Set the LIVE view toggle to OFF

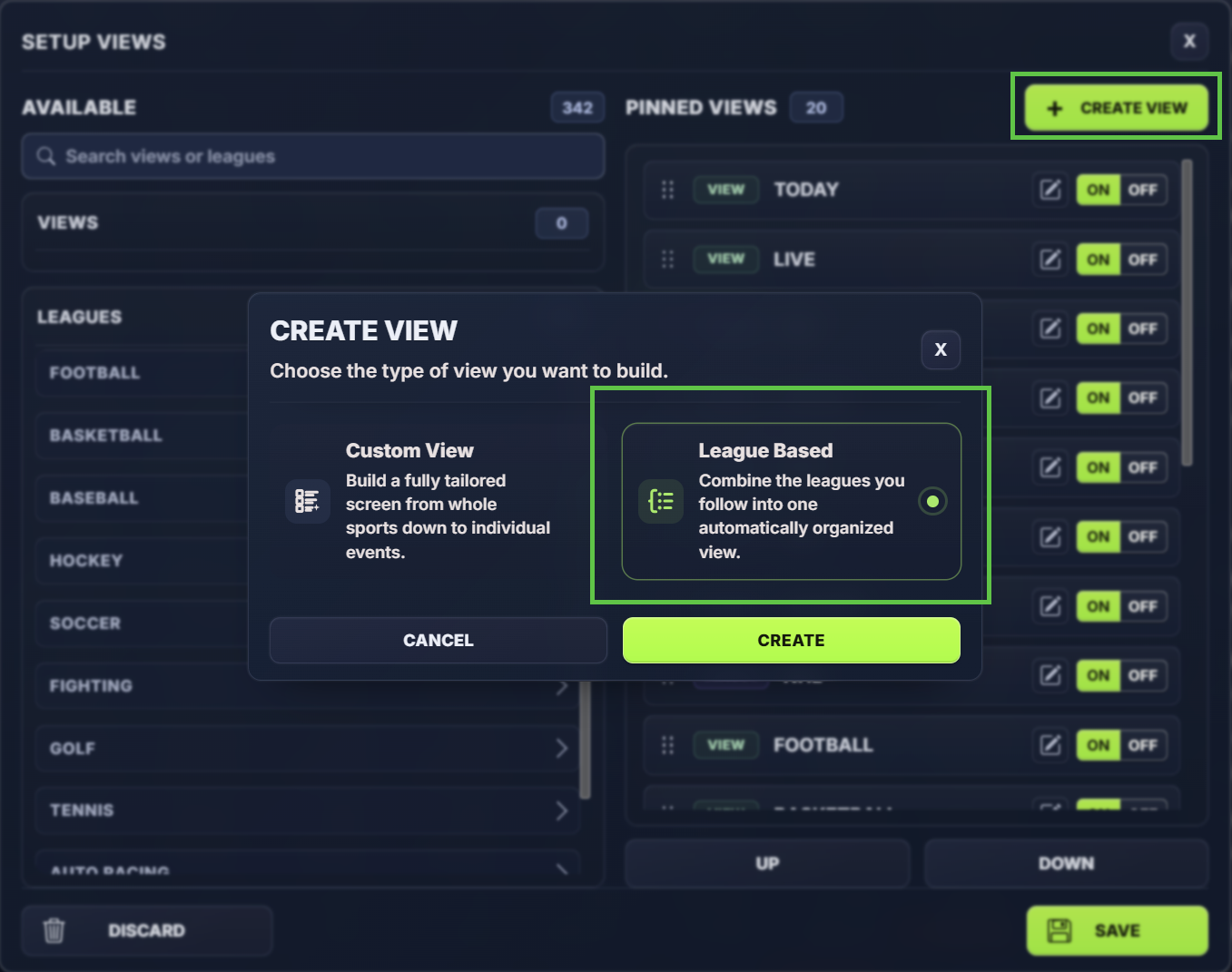coord(1143,260)
